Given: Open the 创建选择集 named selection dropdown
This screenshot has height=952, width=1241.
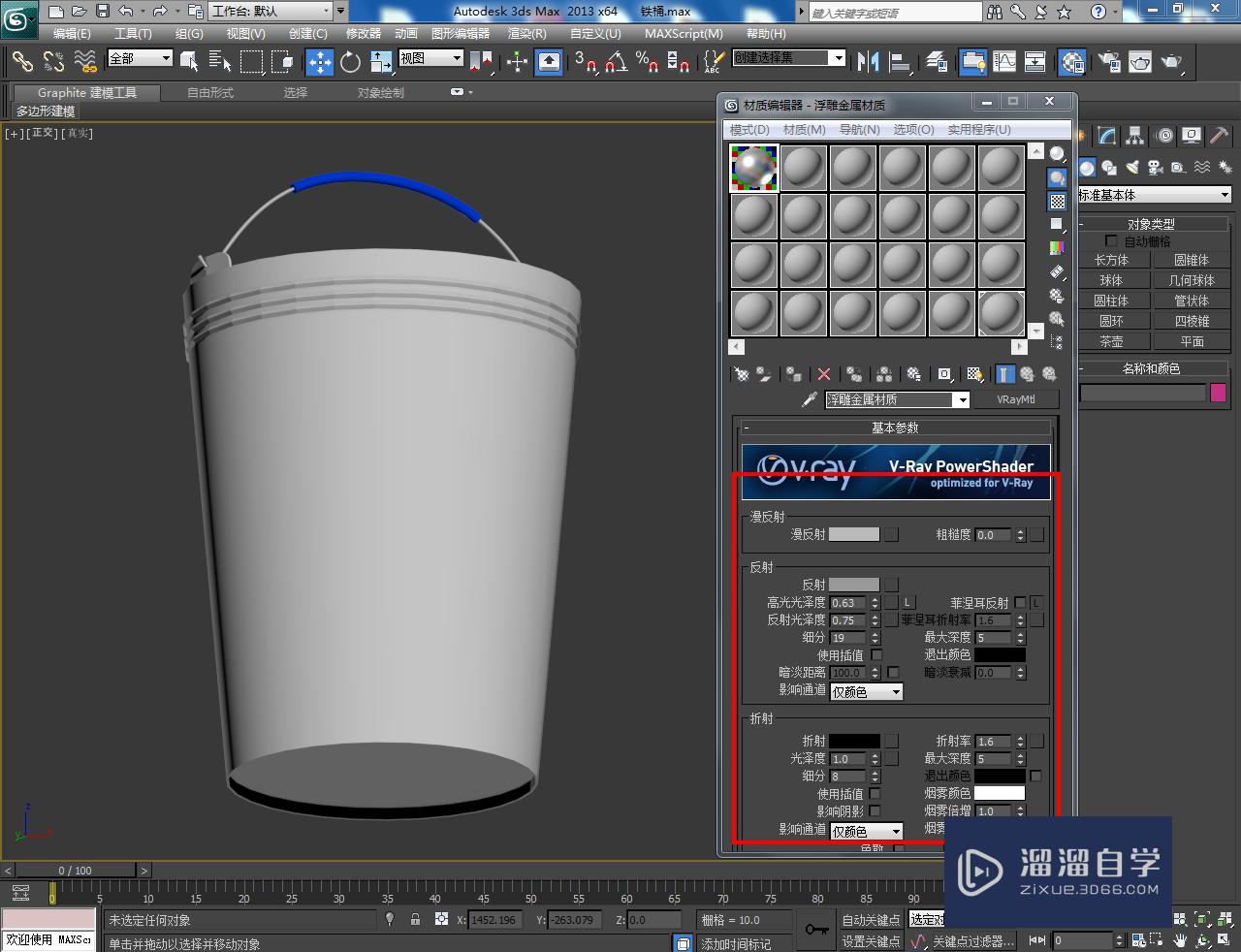Looking at the screenshot, I should 788,58.
